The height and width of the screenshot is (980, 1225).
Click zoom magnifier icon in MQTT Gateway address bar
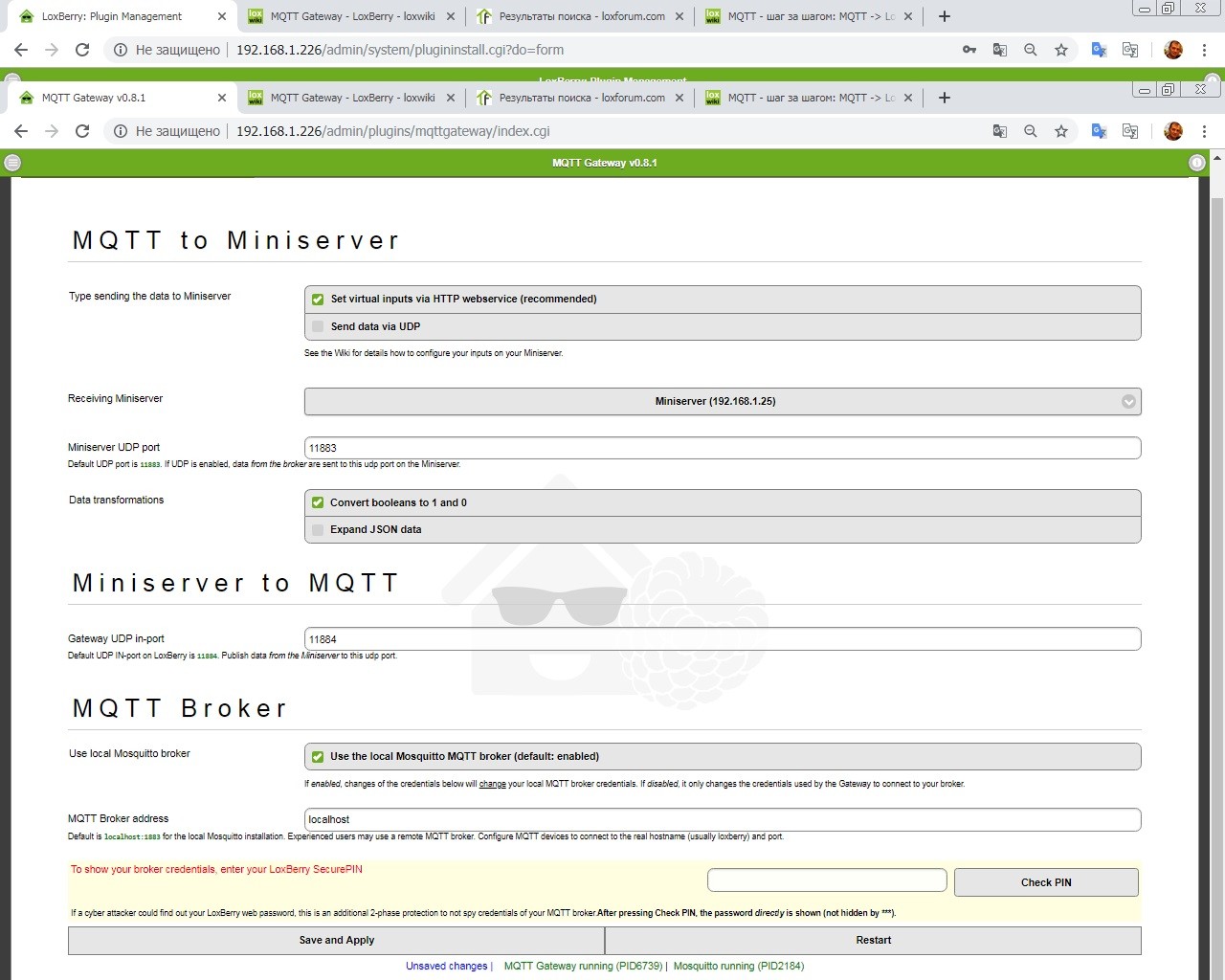[1031, 131]
